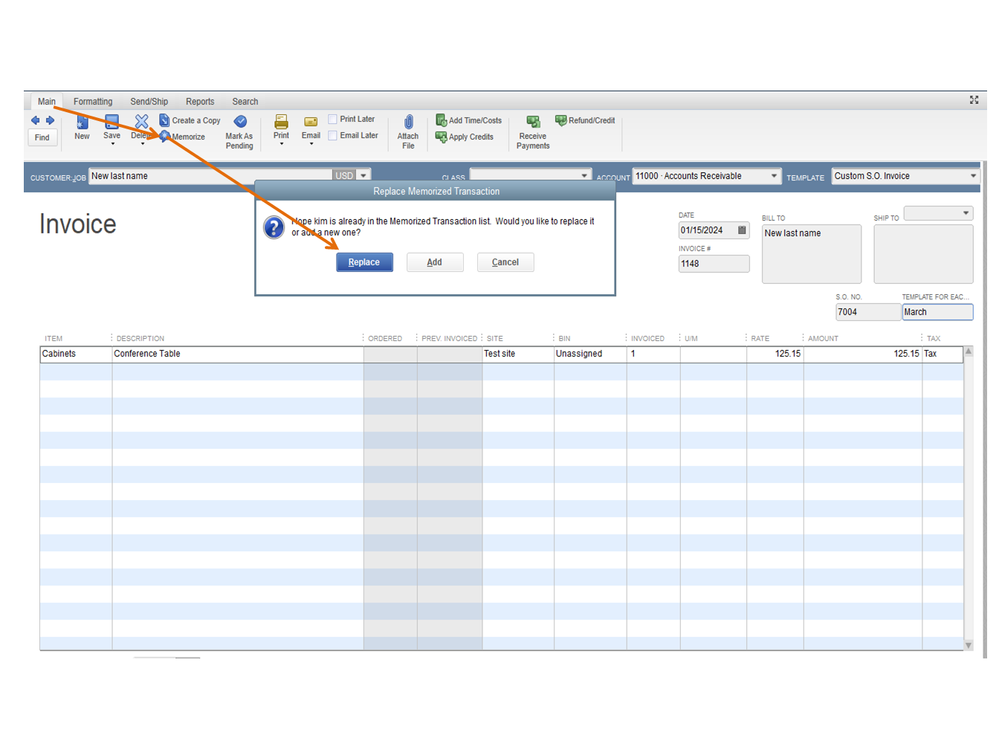Click the Add Time/Costs icon
The width and height of the screenshot is (999, 749).
point(441,120)
